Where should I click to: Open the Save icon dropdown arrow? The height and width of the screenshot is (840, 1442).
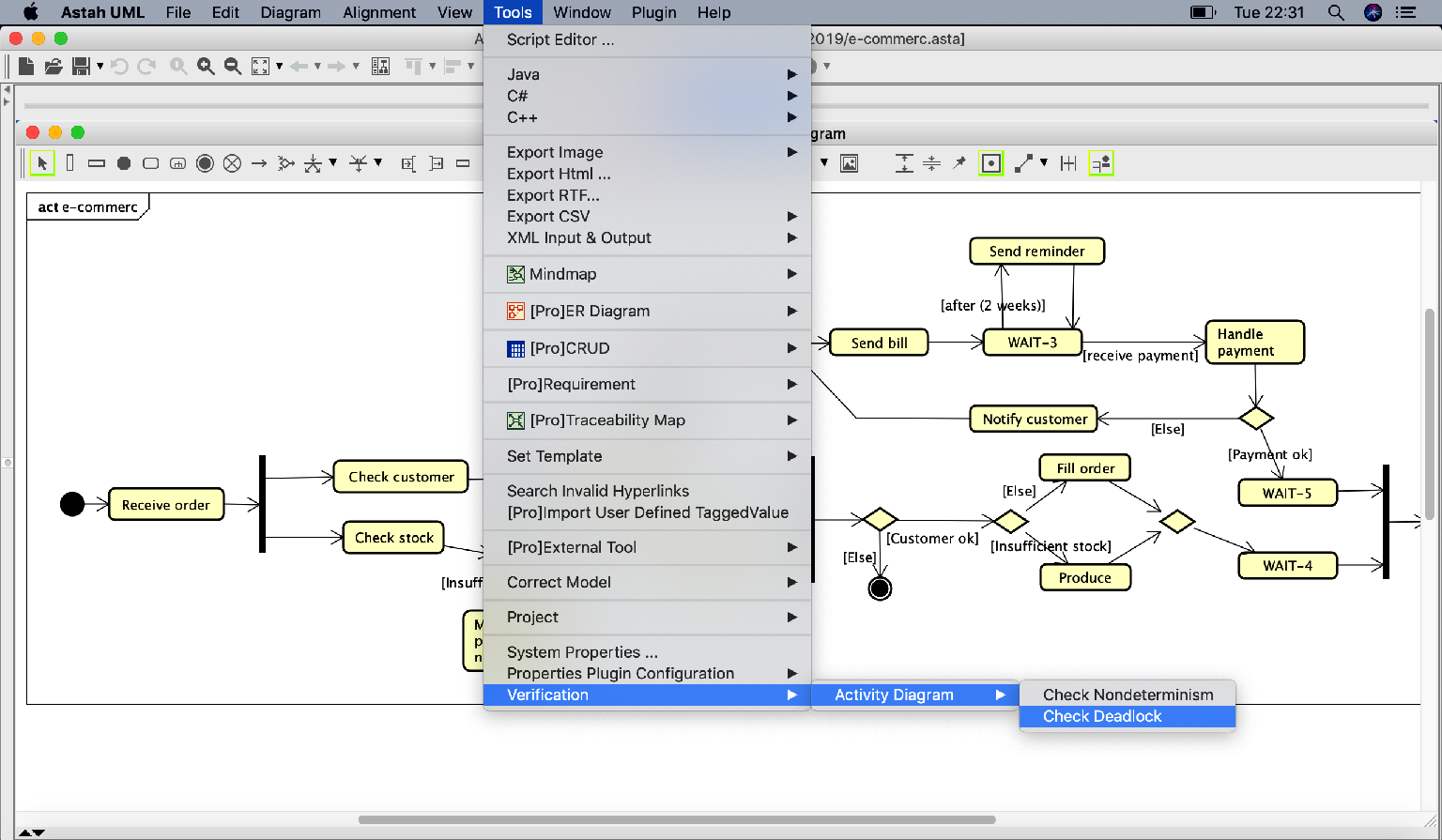pos(100,66)
